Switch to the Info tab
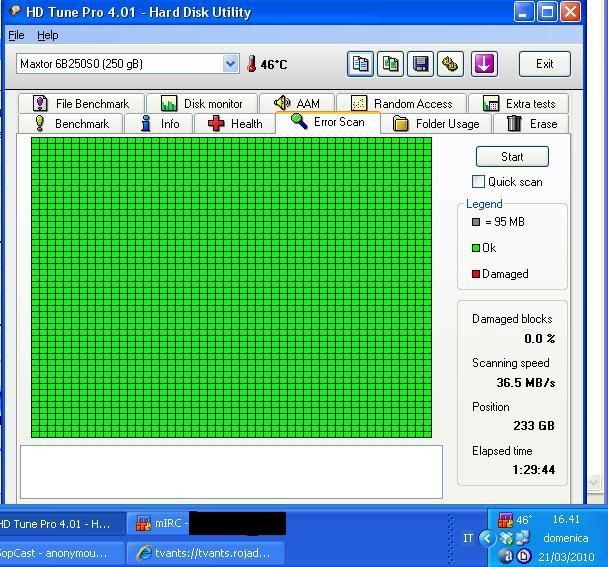Image resolution: width=608 pixels, height=567 pixels. (158, 124)
